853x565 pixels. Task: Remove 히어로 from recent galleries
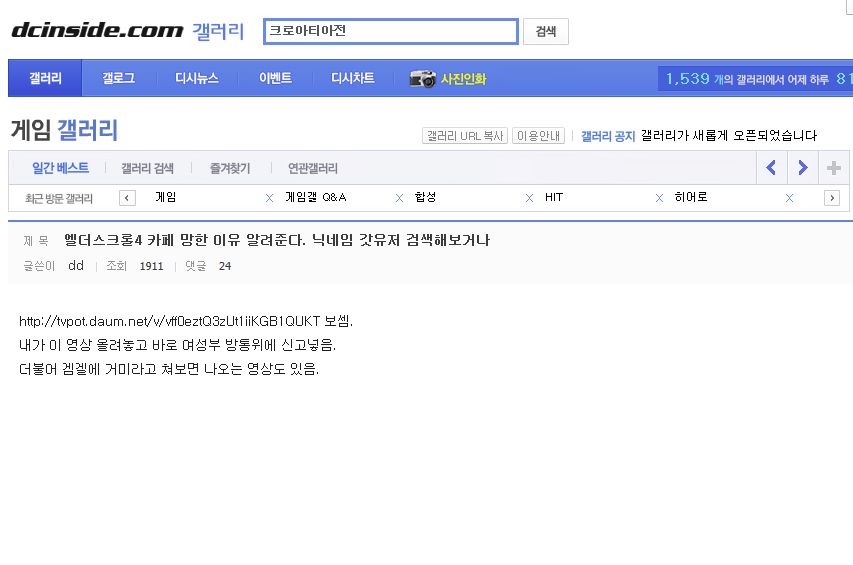click(789, 198)
